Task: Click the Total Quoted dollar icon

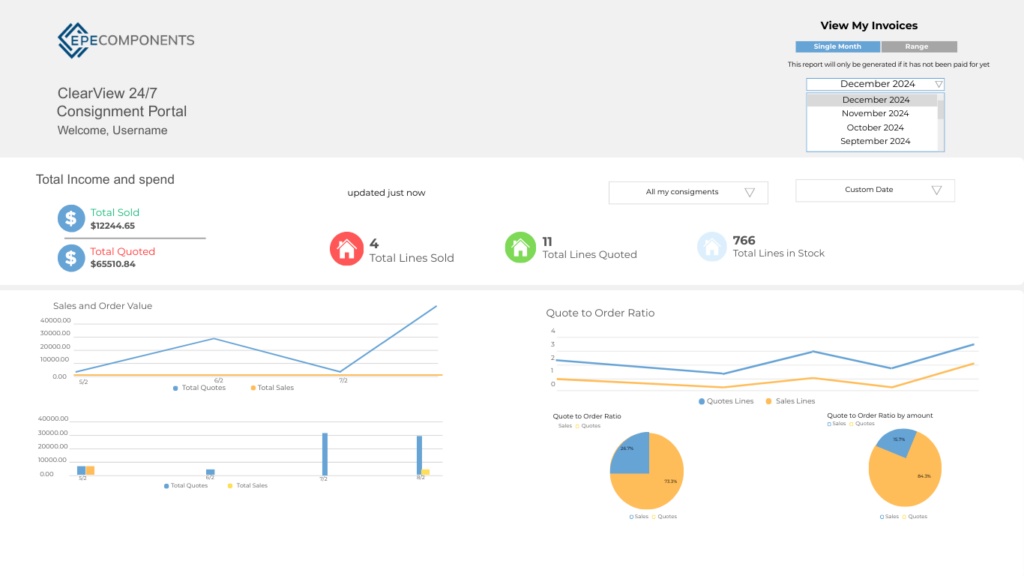Action: (71, 257)
